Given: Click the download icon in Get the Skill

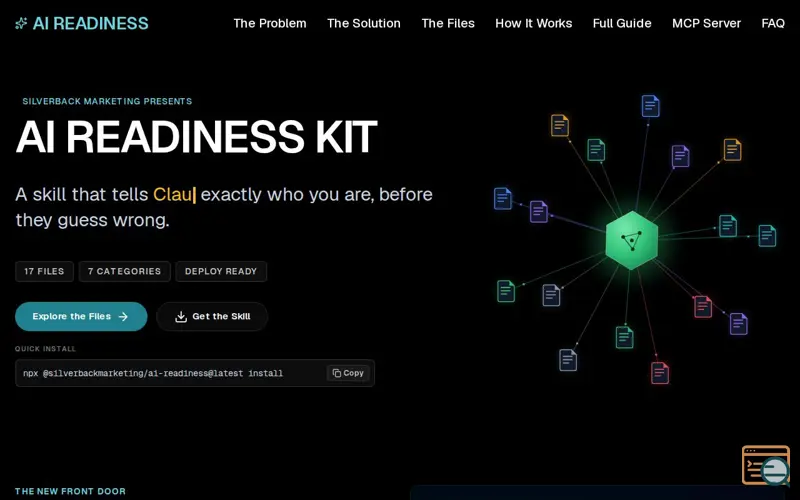Looking at the screenshot, I should [181, 317].
